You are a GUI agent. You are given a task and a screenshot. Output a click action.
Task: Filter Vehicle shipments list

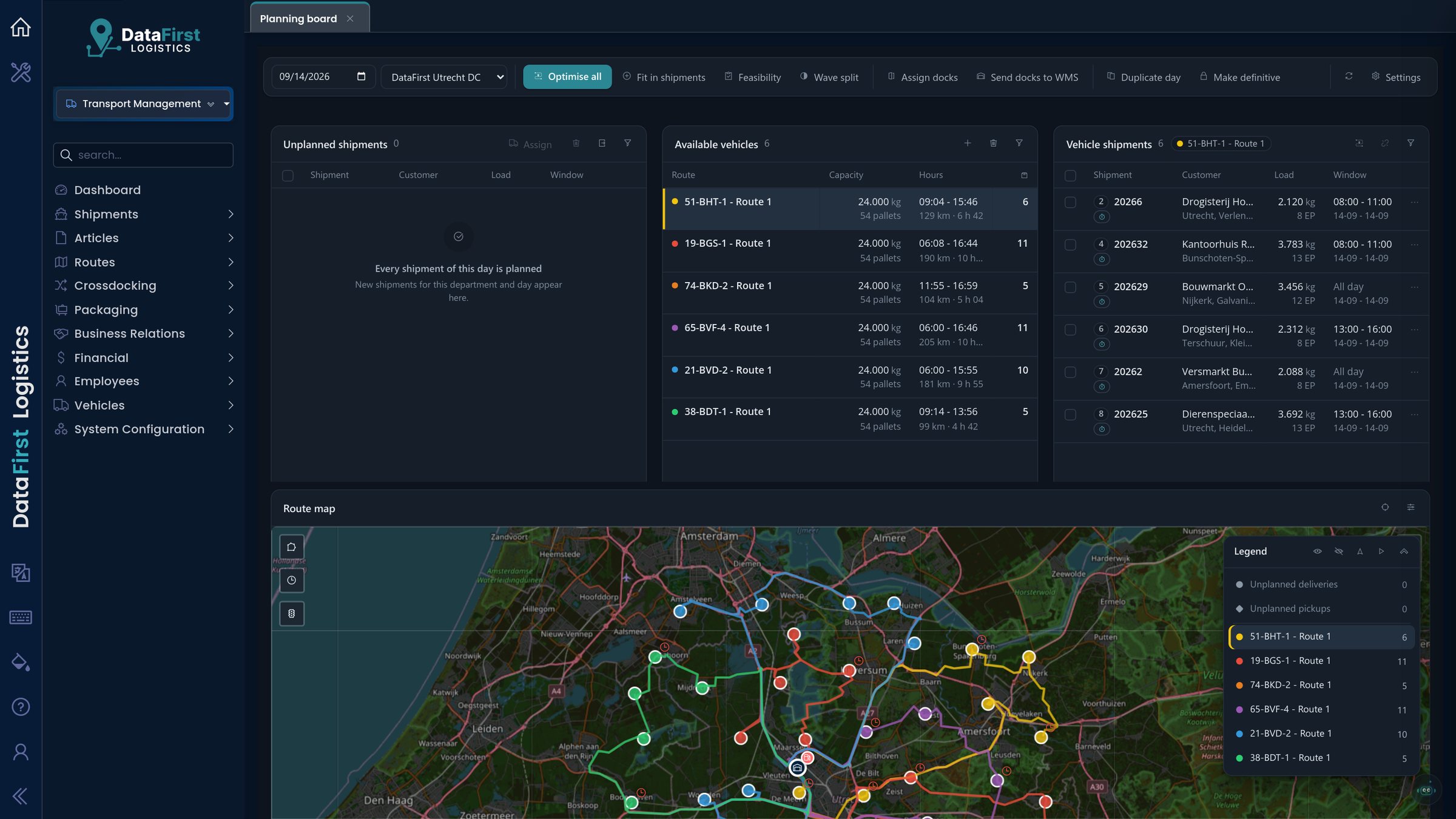tap(1410, 143)
